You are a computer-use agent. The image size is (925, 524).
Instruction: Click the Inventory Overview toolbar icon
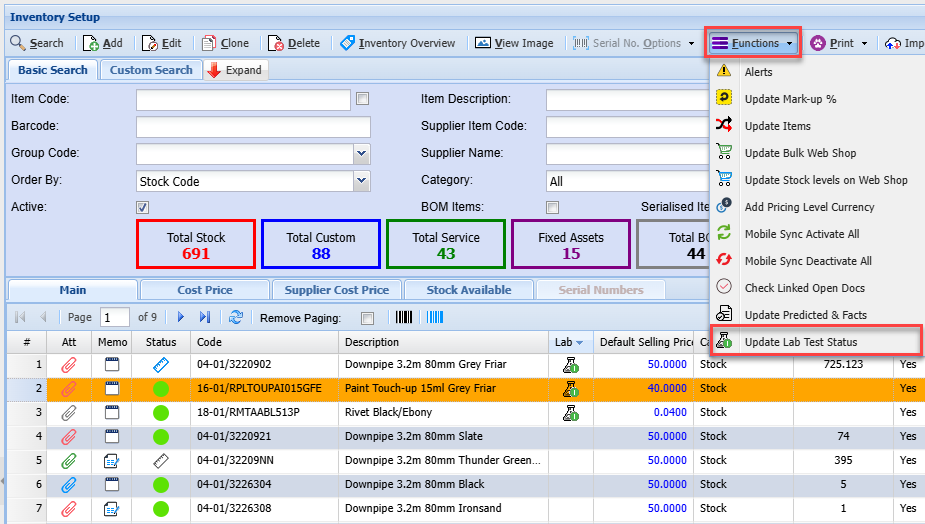click(348, 43)
